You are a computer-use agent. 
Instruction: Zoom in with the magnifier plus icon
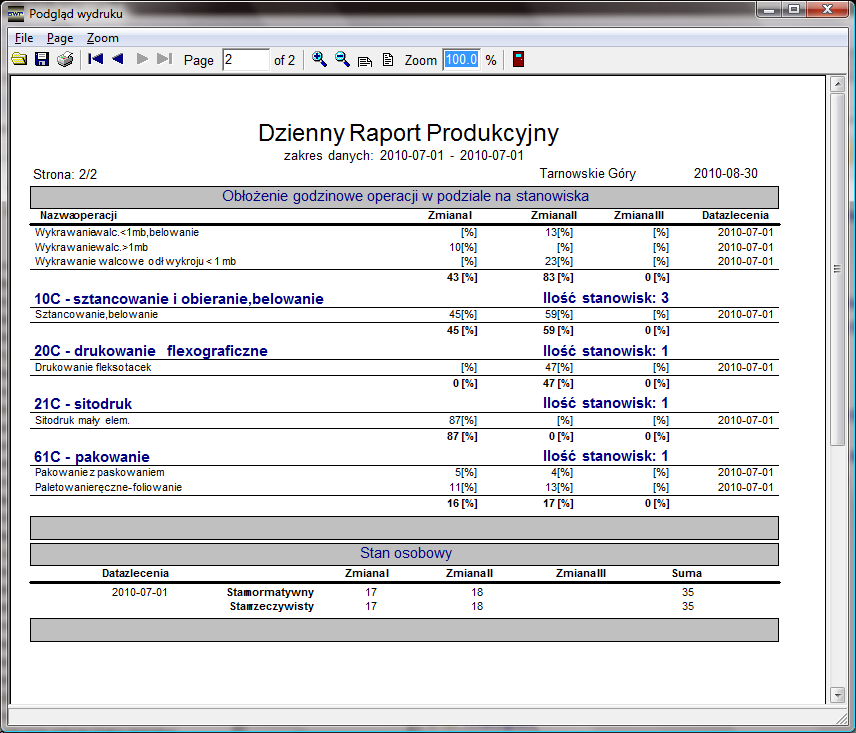[x=320, y=60]
